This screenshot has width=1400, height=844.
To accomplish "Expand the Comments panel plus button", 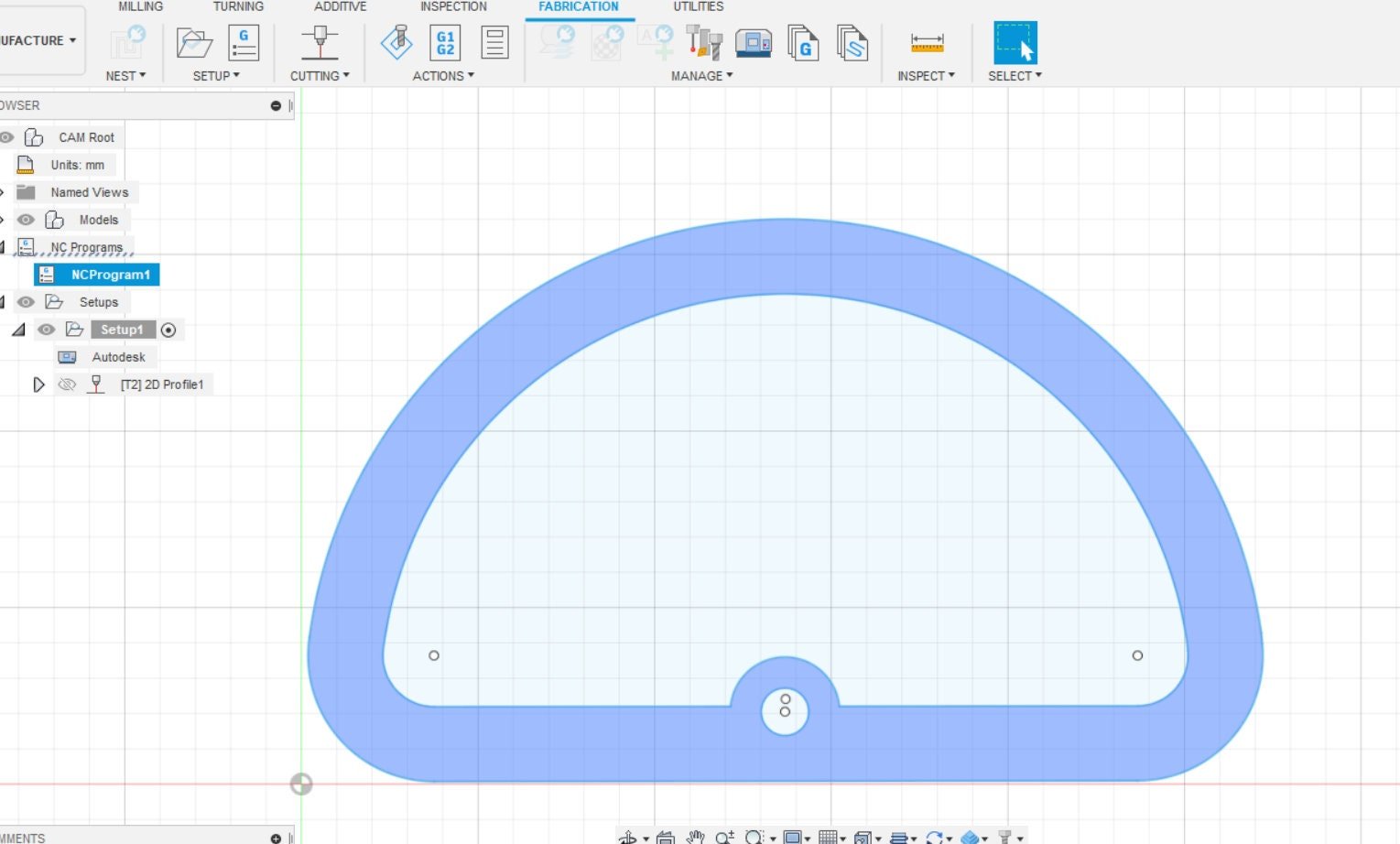I will point(276,839).
